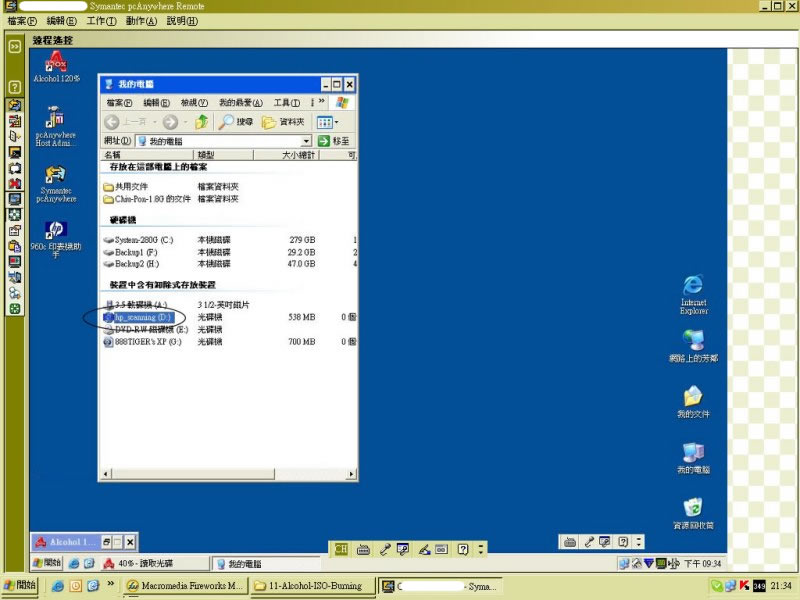Click the 搜尋 search icon in explorer toolbar

[x=236, y=121]
